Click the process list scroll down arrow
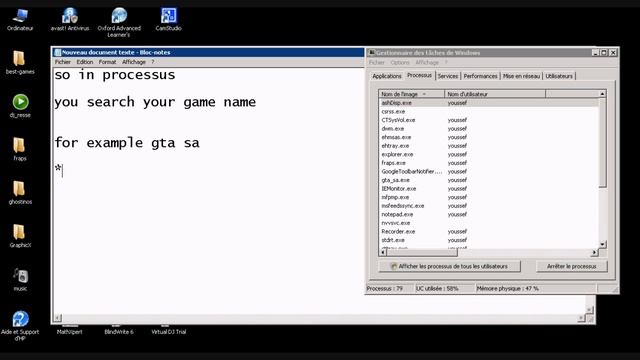This screenshot has height=360, width=640. click(602, 244)
